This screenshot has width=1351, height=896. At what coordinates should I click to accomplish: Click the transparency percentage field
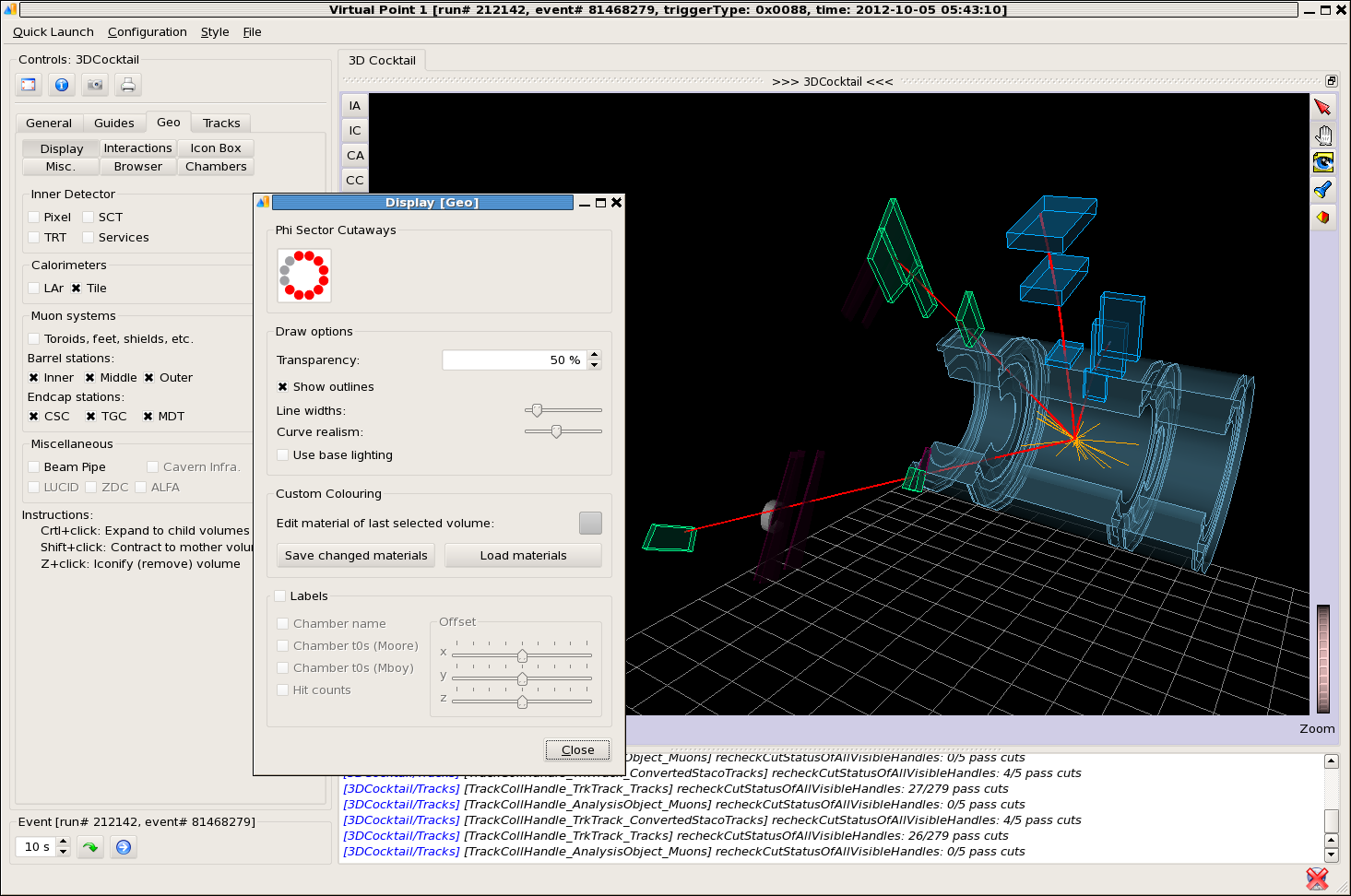pos(515,360)
